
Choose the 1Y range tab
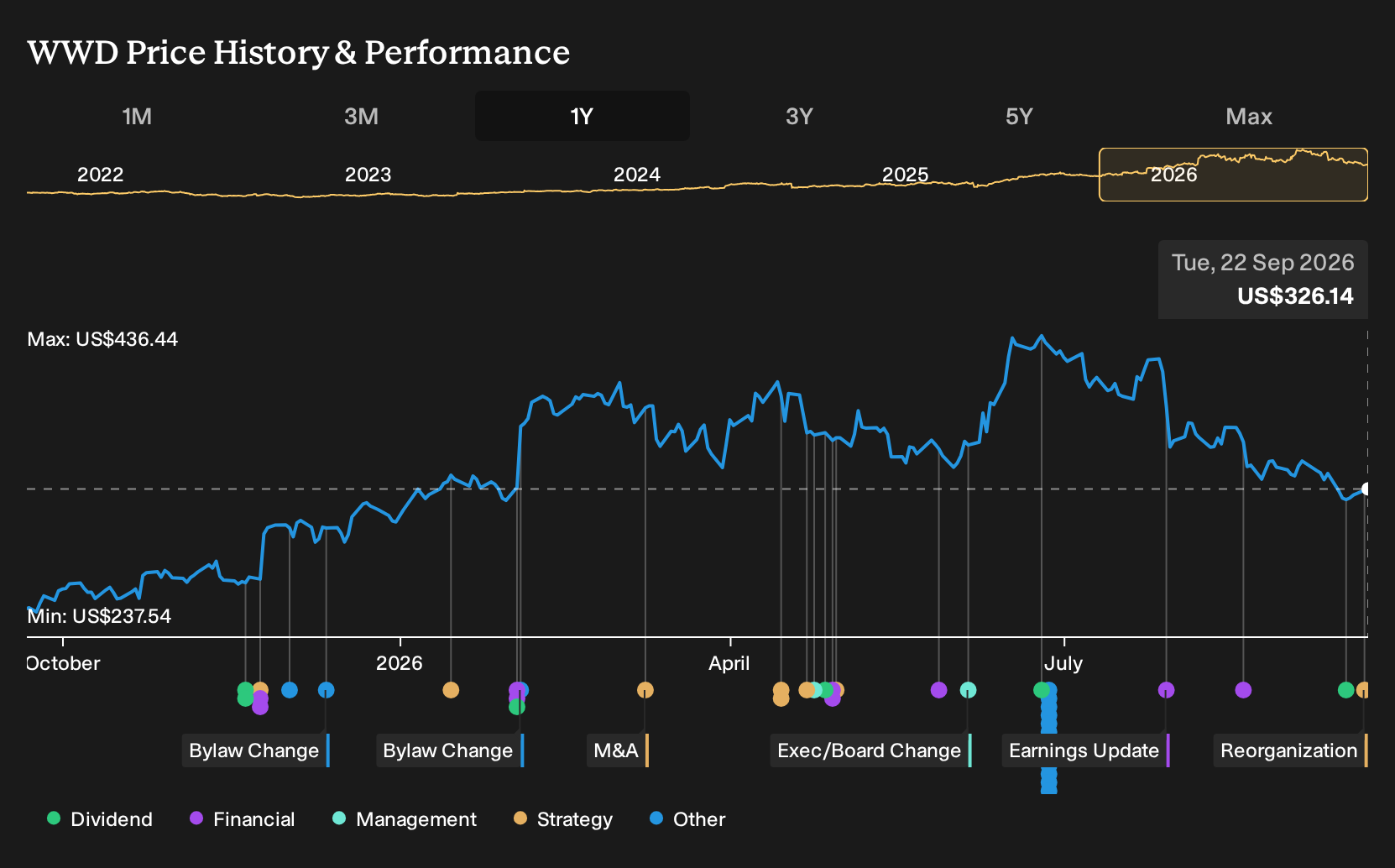pos(582,116)
